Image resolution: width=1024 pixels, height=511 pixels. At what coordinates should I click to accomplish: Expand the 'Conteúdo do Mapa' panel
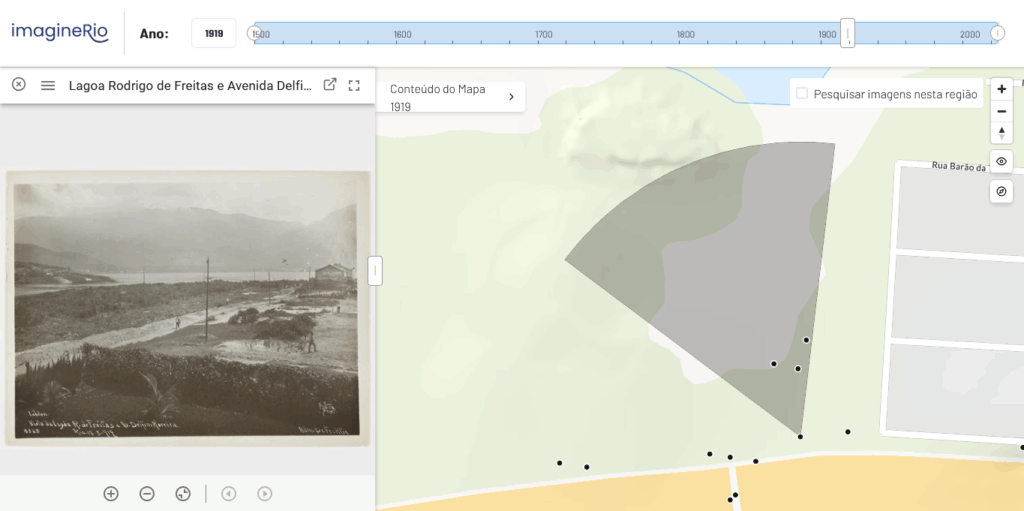coord(511,97)
